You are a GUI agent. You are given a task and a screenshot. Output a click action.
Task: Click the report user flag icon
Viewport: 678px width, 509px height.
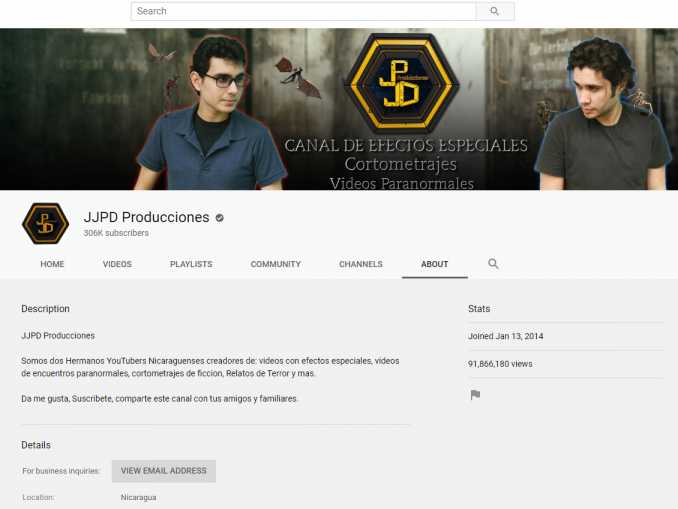(x=475, y=395)
